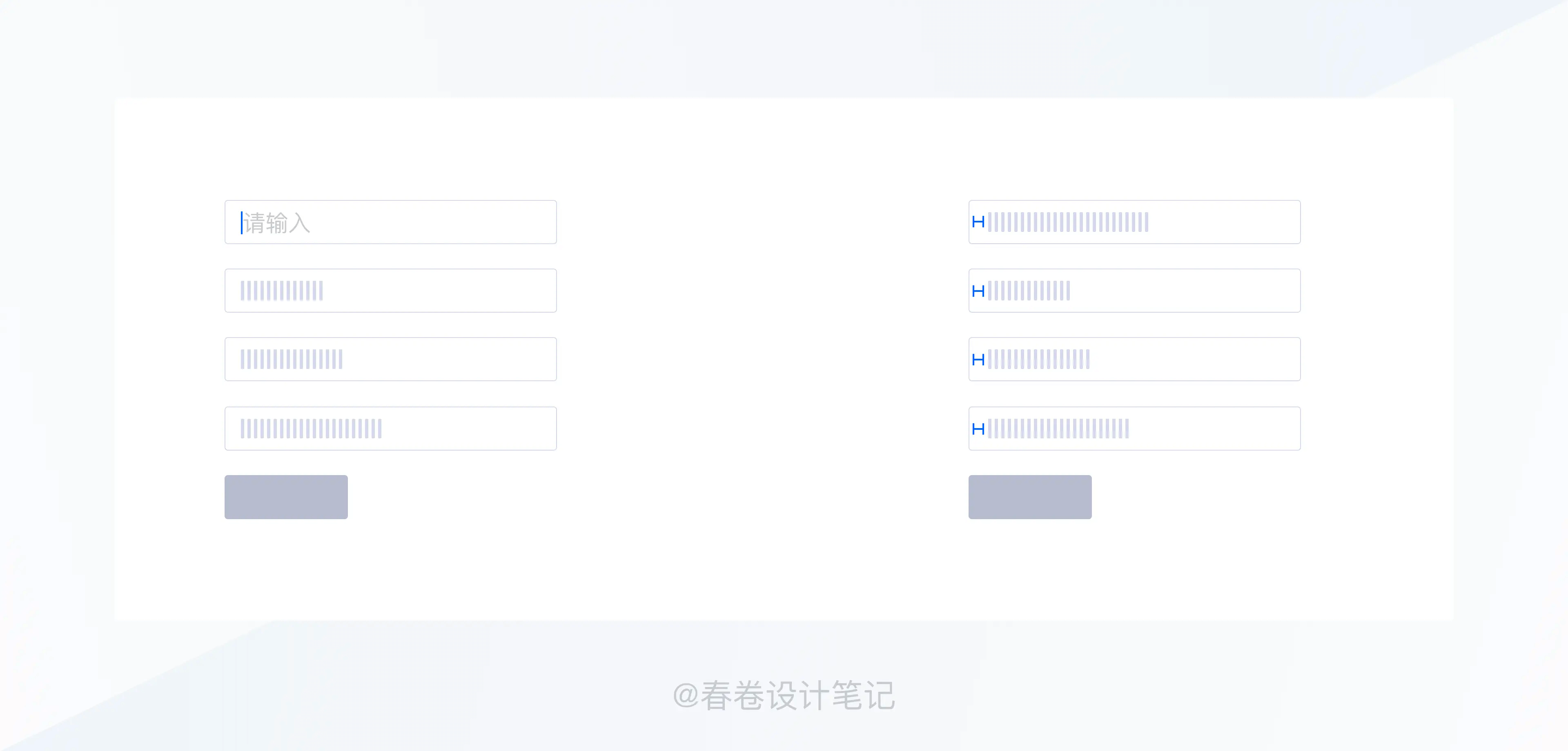Image resolution: width=1568 pixels, height=751 pixels.
Task: Focus the 请输入 input field
Action: 391,222
